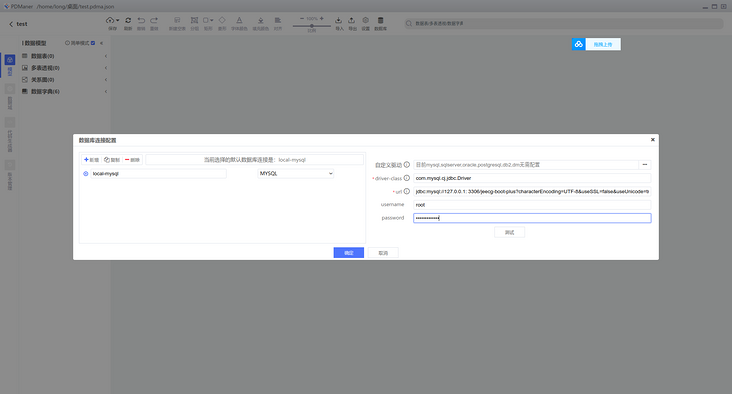
Task: Click the copy (复制) connection button
Action: 112,160
